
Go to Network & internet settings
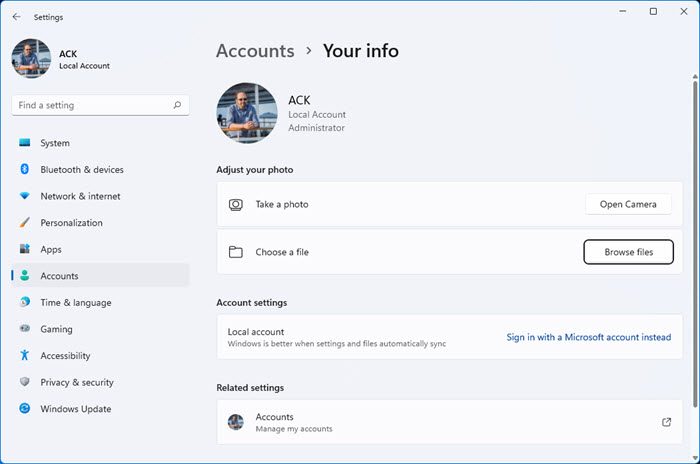(x=80, y=196)
